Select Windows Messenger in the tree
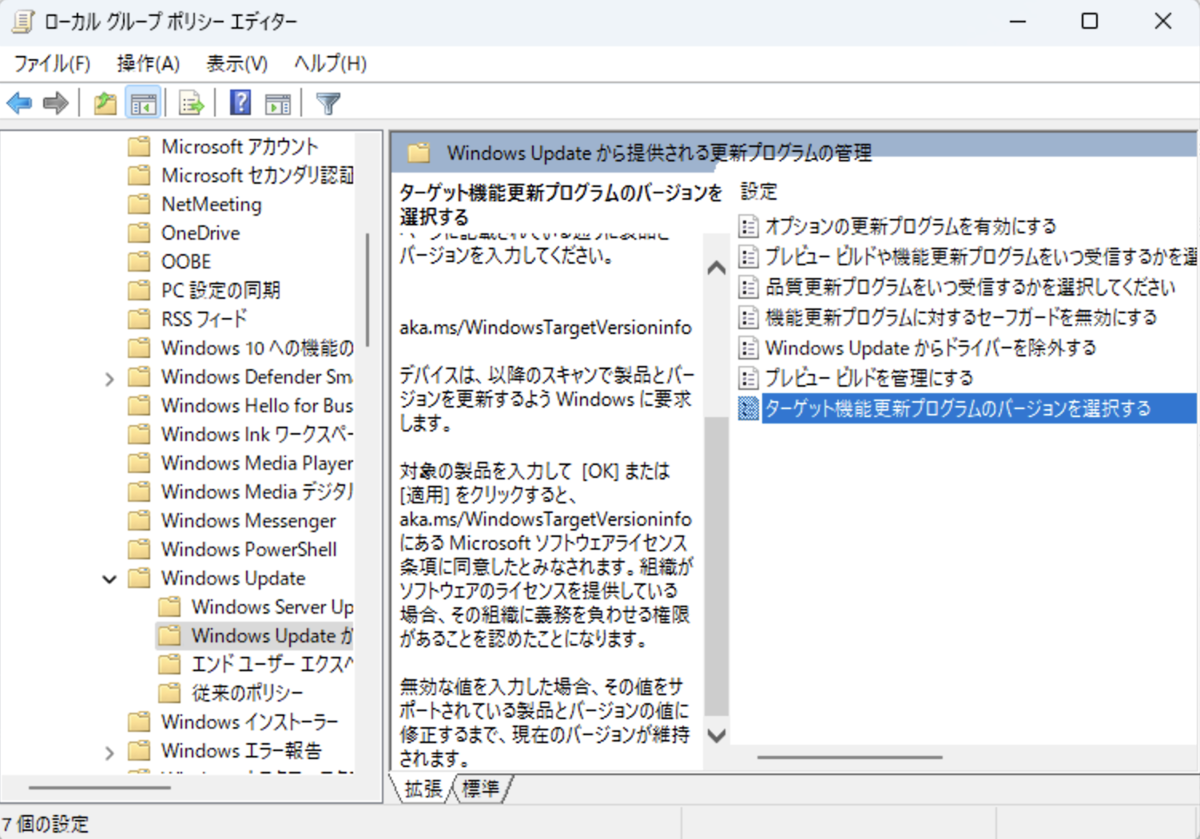Viewport: 1200px width, 839px height. click(249, 521)
